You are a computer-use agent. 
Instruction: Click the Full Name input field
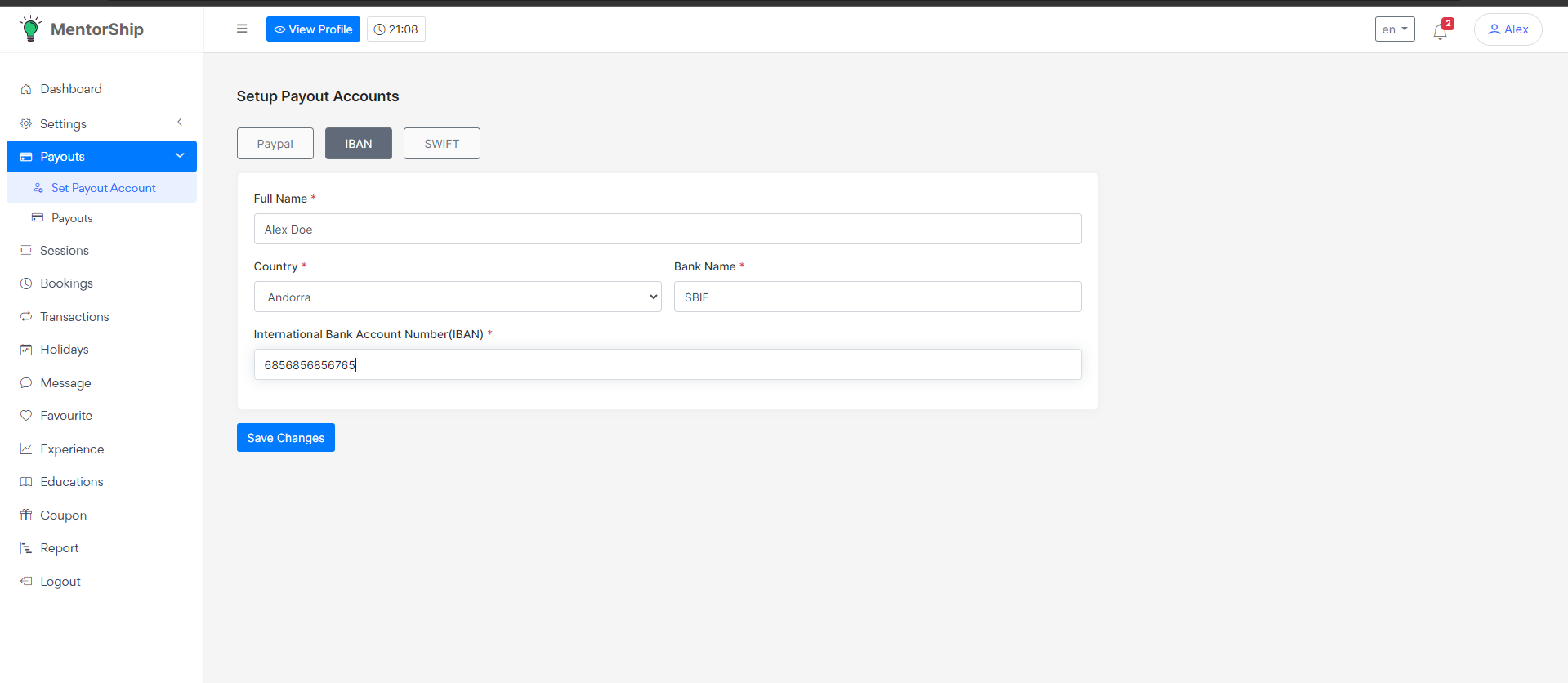point(667,229)
